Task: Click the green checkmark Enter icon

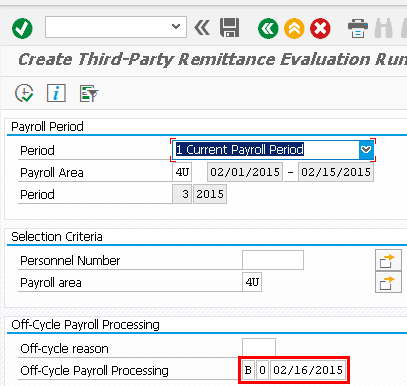Action: point(22,28)
